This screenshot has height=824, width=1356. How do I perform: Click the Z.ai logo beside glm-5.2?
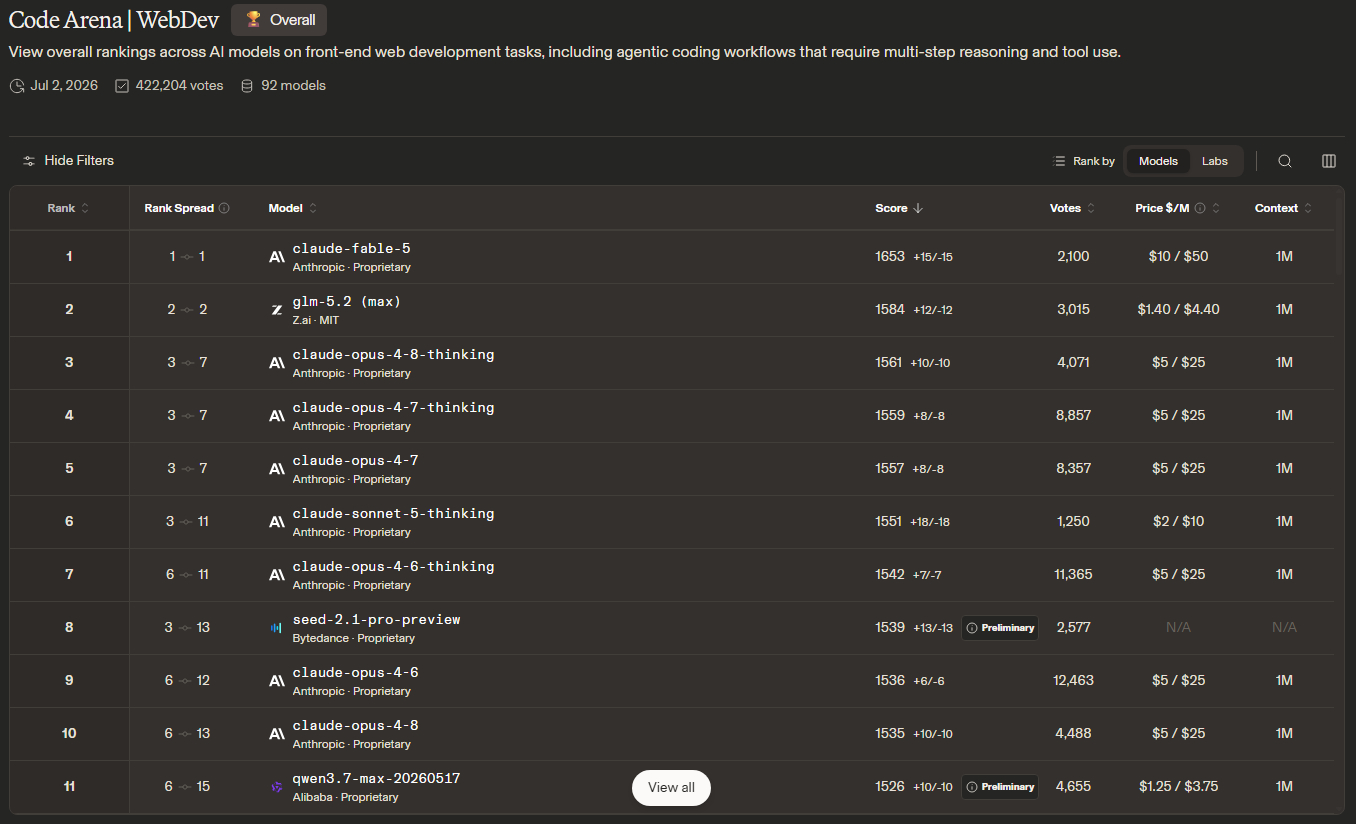click(277, 310)
